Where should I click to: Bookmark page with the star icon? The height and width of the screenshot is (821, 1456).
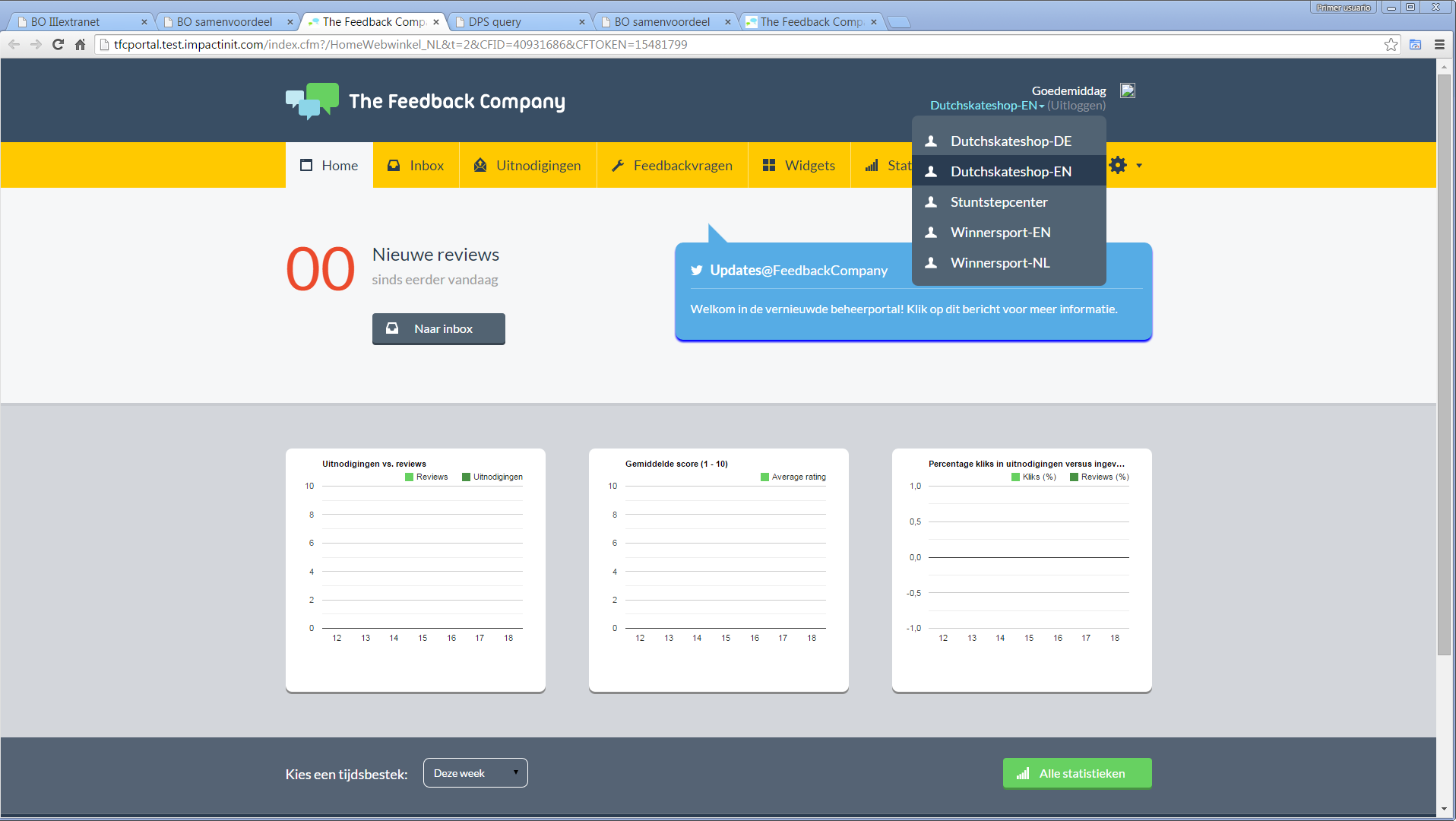(1391, 45)
